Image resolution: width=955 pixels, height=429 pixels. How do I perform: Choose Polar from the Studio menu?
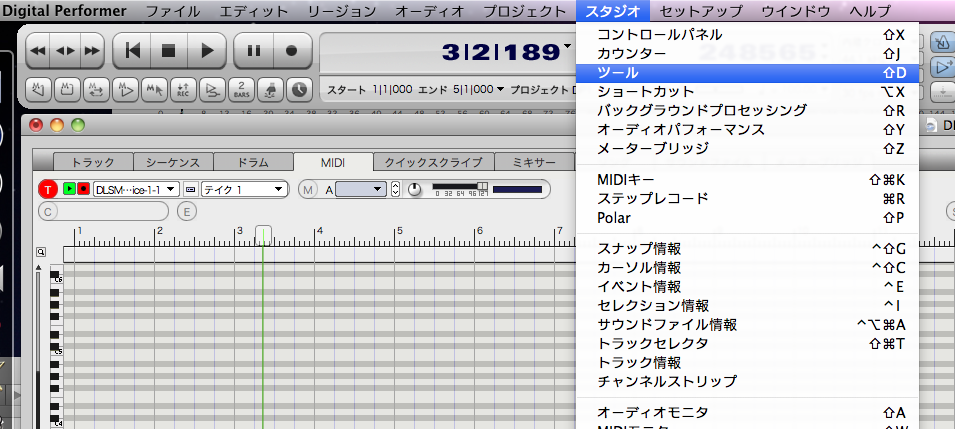pyautogui.click(x=747, y=218)
